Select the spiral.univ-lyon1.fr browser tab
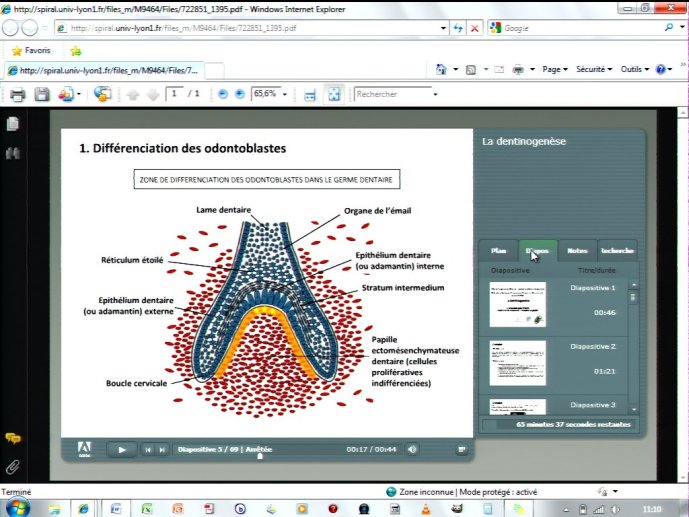The image size is (689, 517). pyautogui.click(x=104, y=70)
